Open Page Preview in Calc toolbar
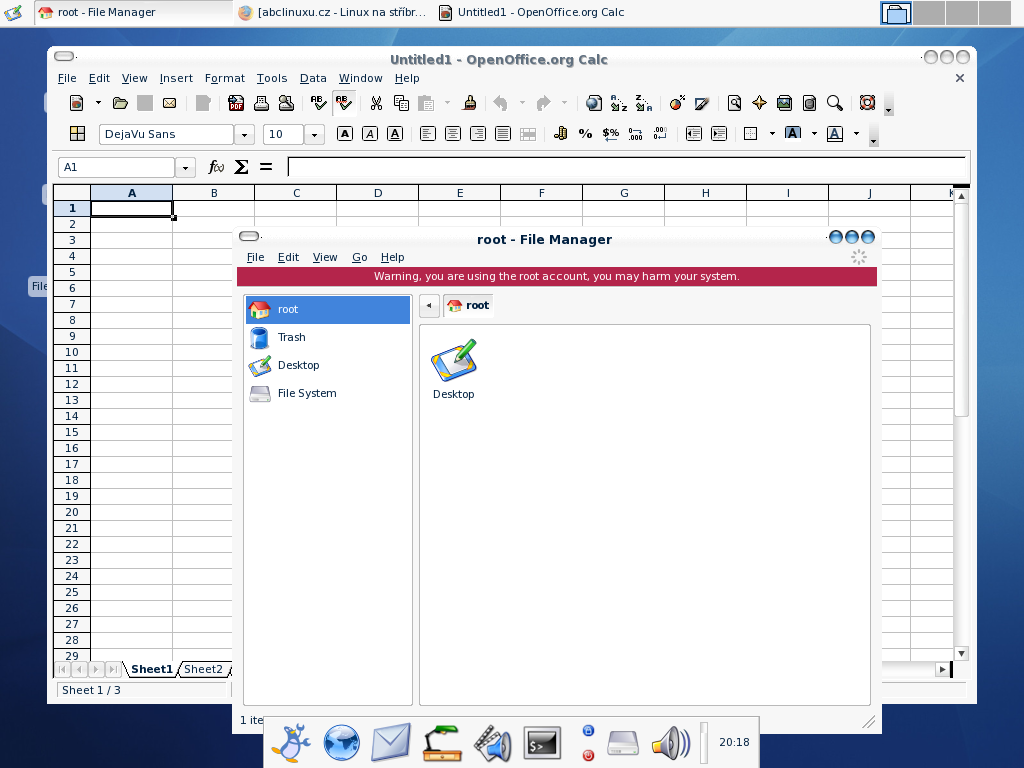This screenshot has width=1024, height=768. (286, 103)
